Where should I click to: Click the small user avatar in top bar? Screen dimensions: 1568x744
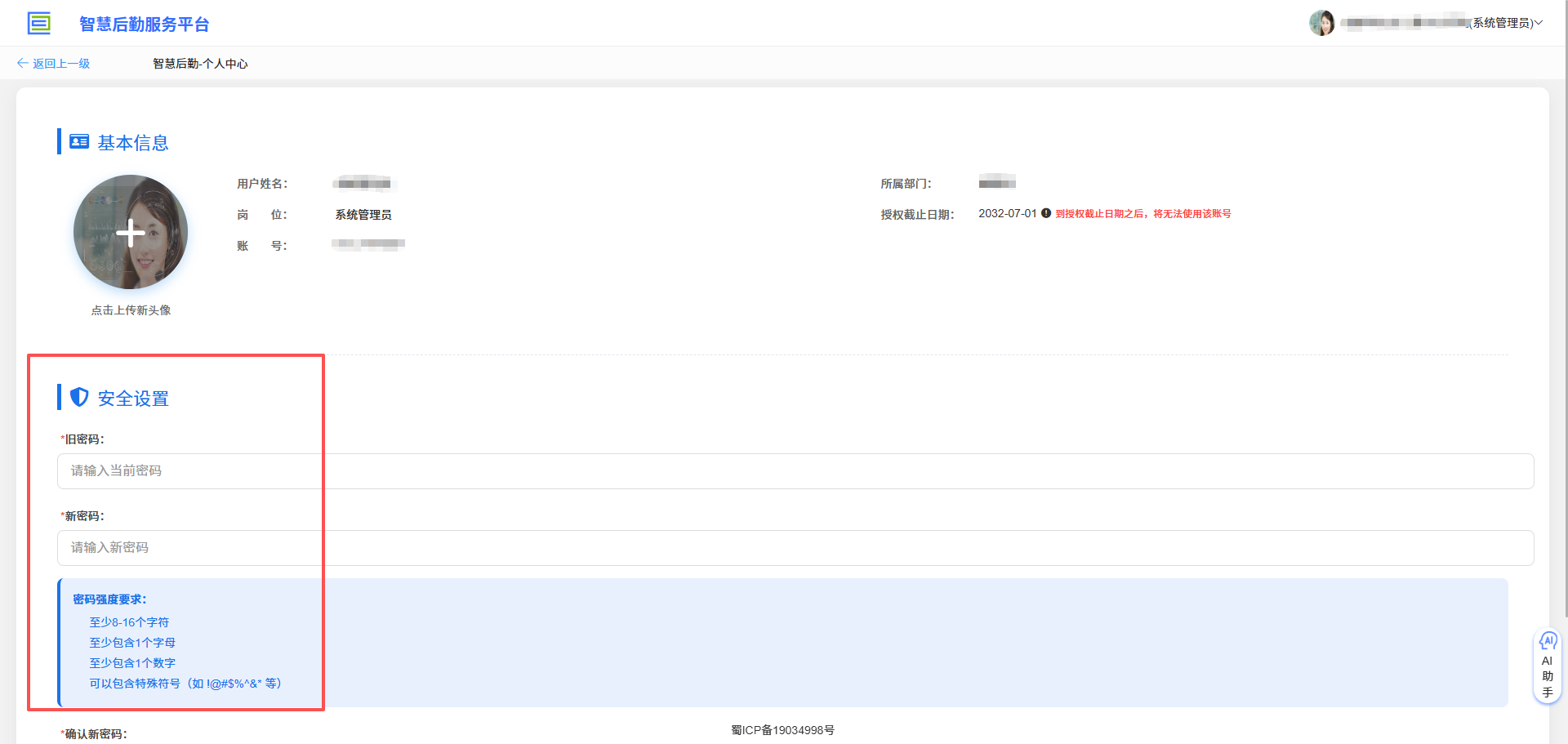coord(1321,23)
